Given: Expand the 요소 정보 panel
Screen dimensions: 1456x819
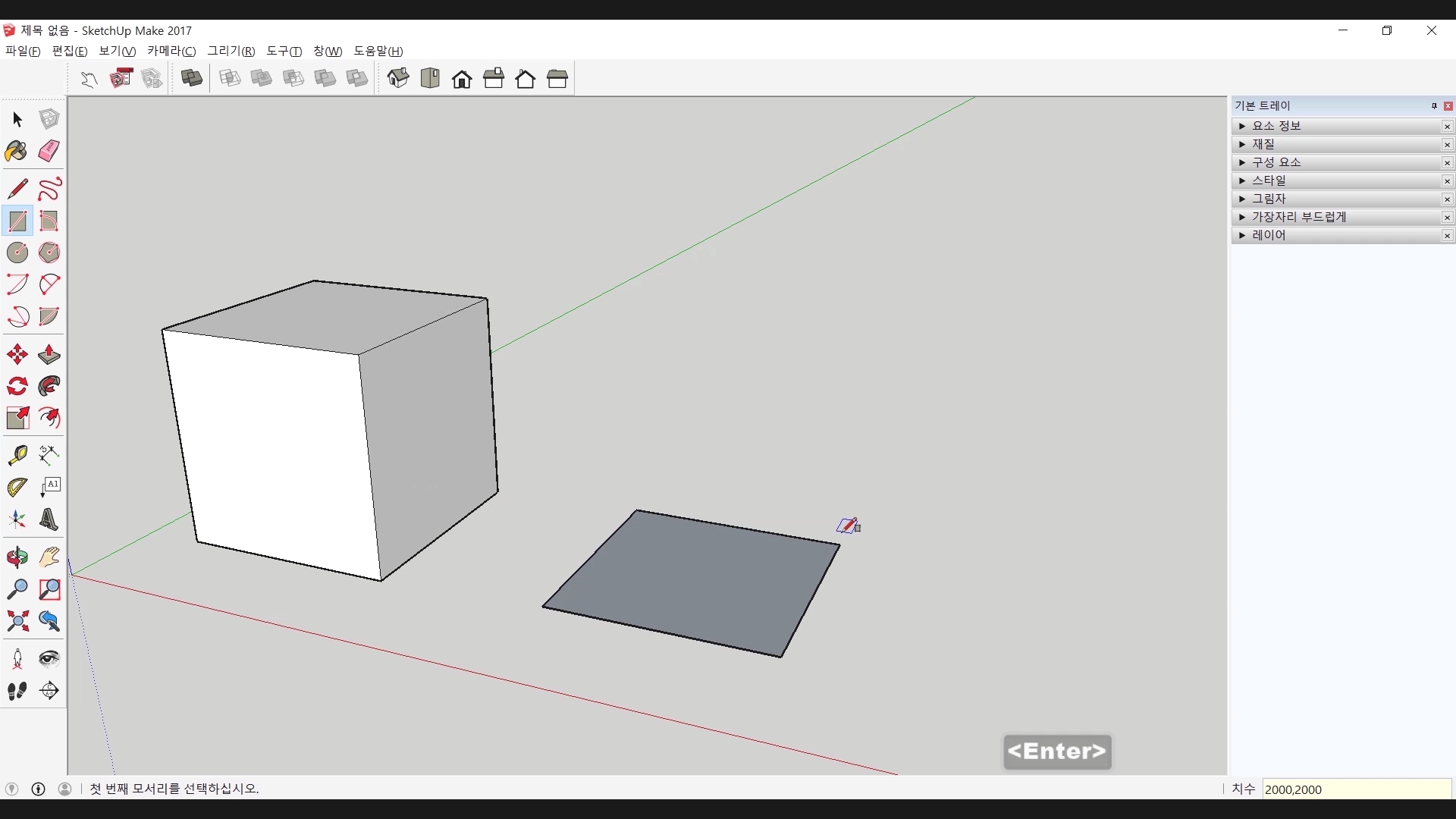Looking at the screenshot, I should [x=1242, y=126].
